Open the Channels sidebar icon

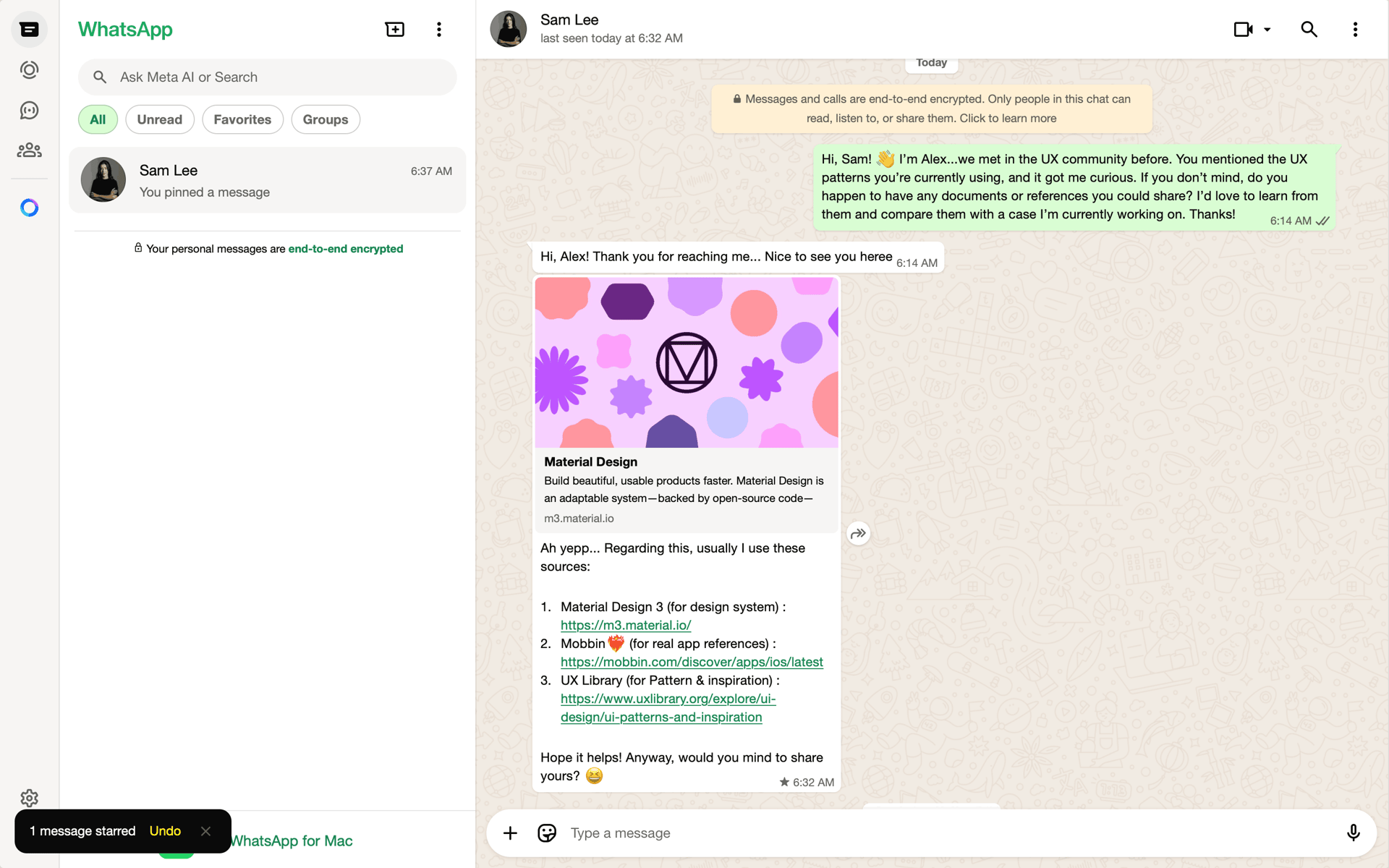pos(29,111)
